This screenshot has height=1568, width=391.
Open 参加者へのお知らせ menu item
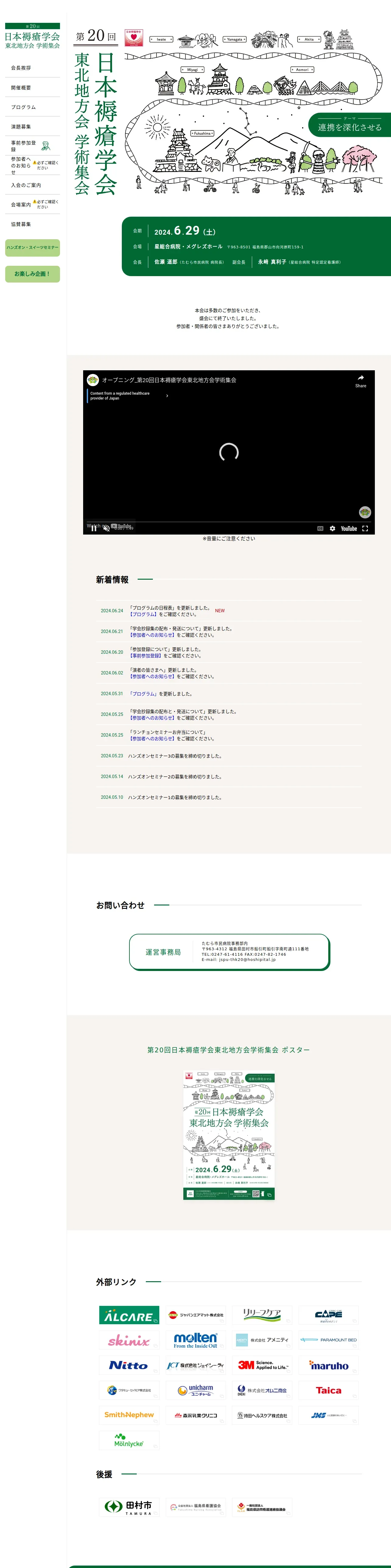point(33,165)
